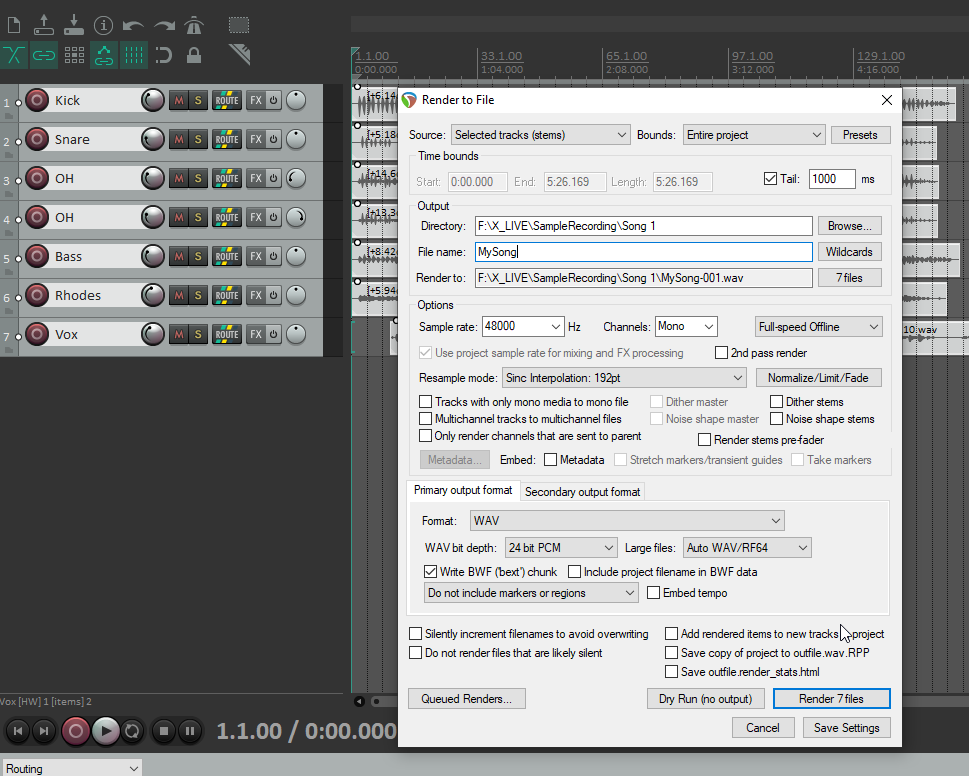The width and height of the screenshot is (969, 776).
Task: Enable Dither stems checkbox
Action: pyautogui.click(x=776, y=402)
